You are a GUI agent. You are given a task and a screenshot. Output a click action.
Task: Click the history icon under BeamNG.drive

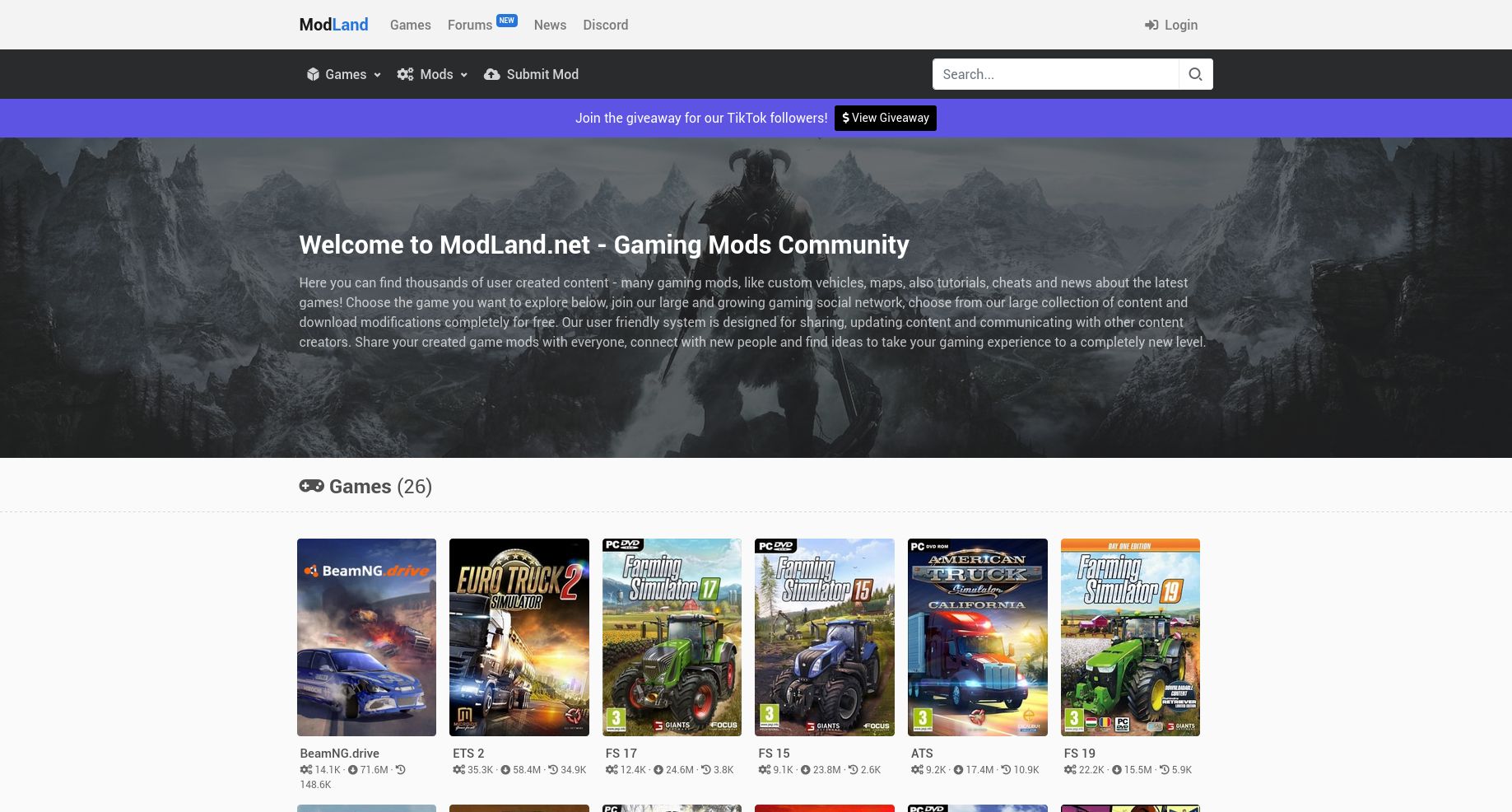point(400,770)
